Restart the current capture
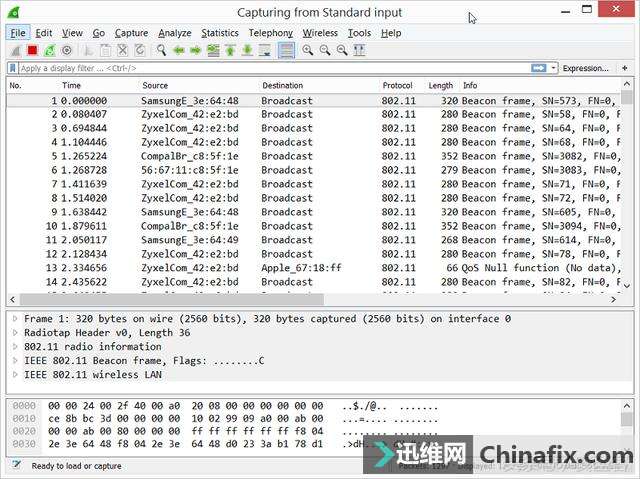The height and width of the screenshot is (479, 640). pyautogui.click(x=49, y=50)
